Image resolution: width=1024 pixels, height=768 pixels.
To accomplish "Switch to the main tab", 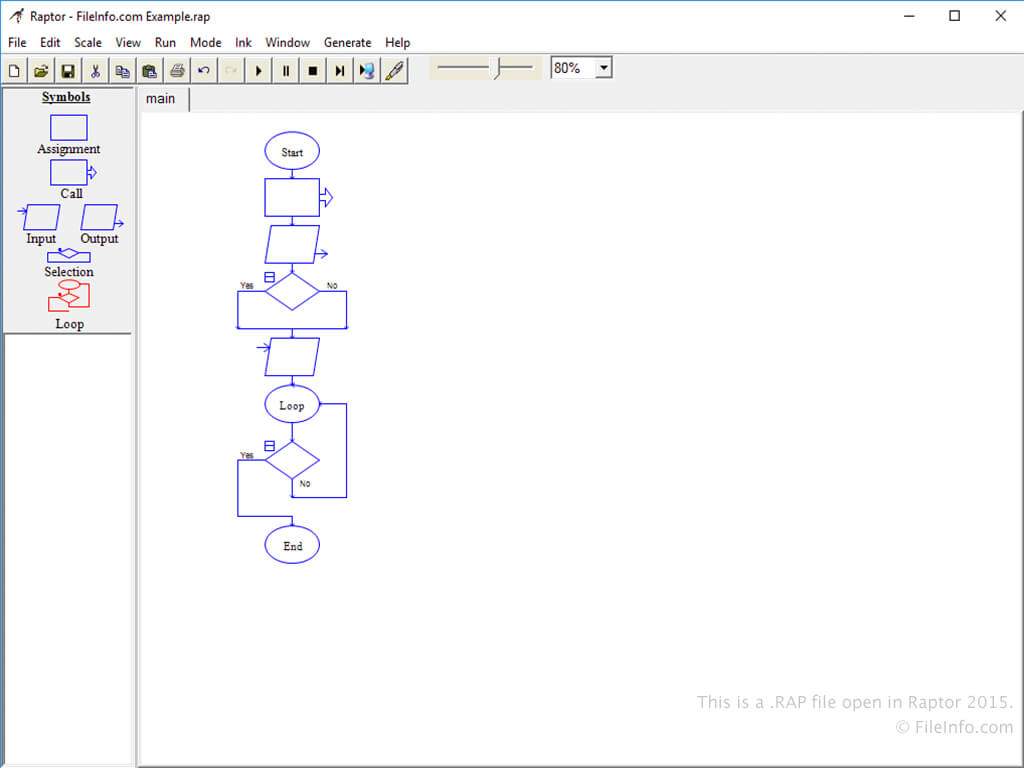I will coord(160,98).
